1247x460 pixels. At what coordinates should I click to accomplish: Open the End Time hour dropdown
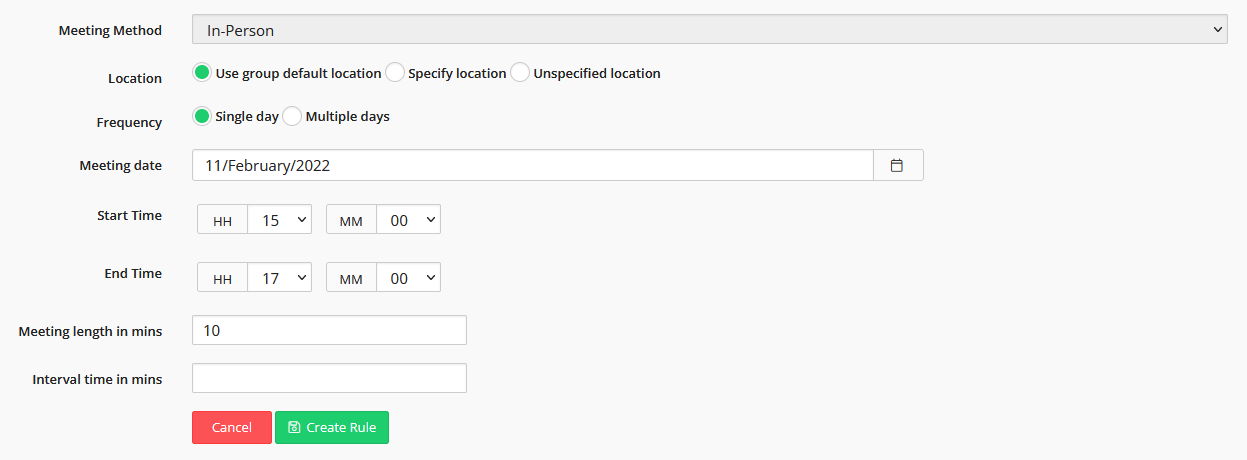pos(280,278)
